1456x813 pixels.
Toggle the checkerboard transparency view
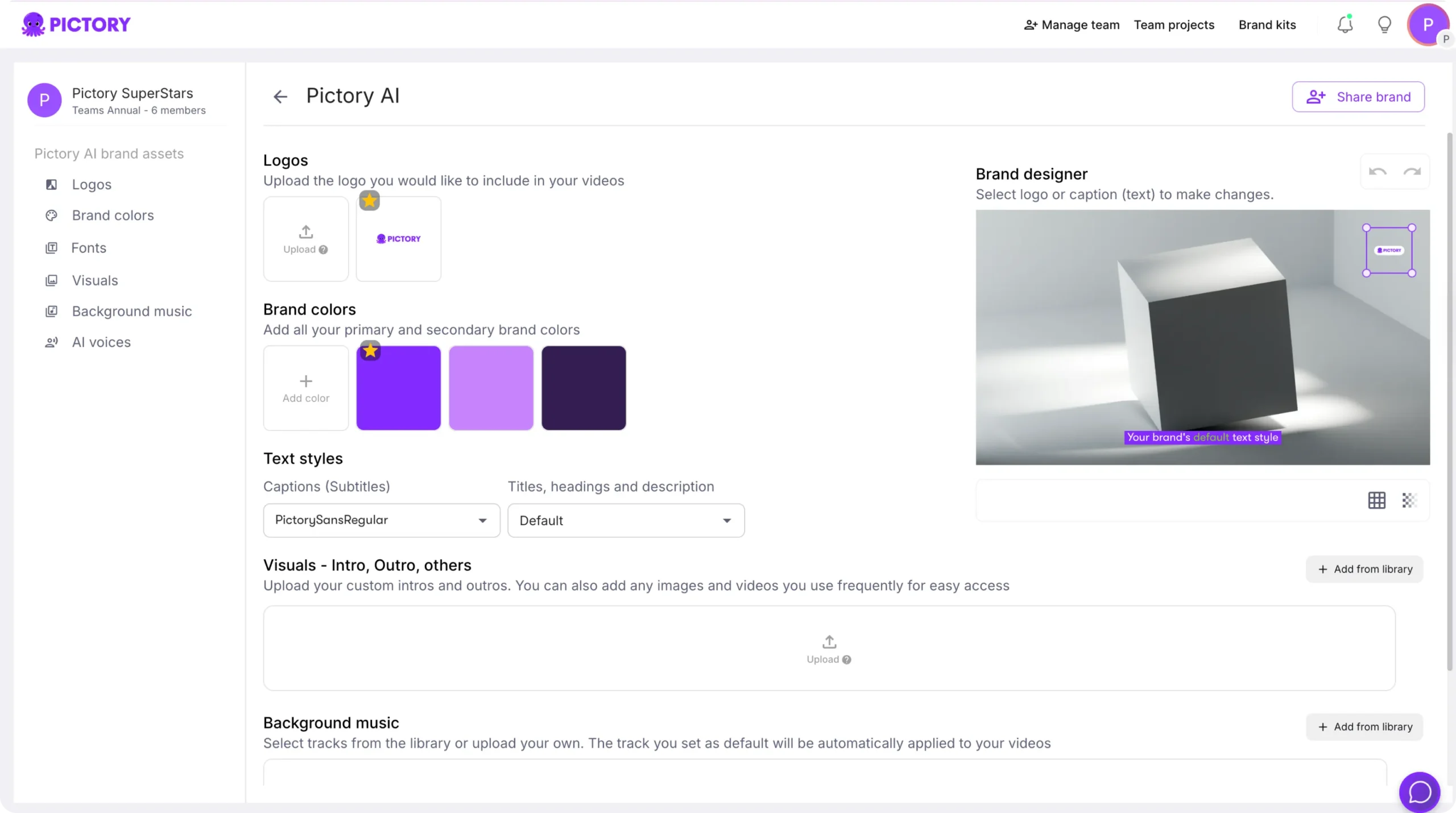point(1409,500)
